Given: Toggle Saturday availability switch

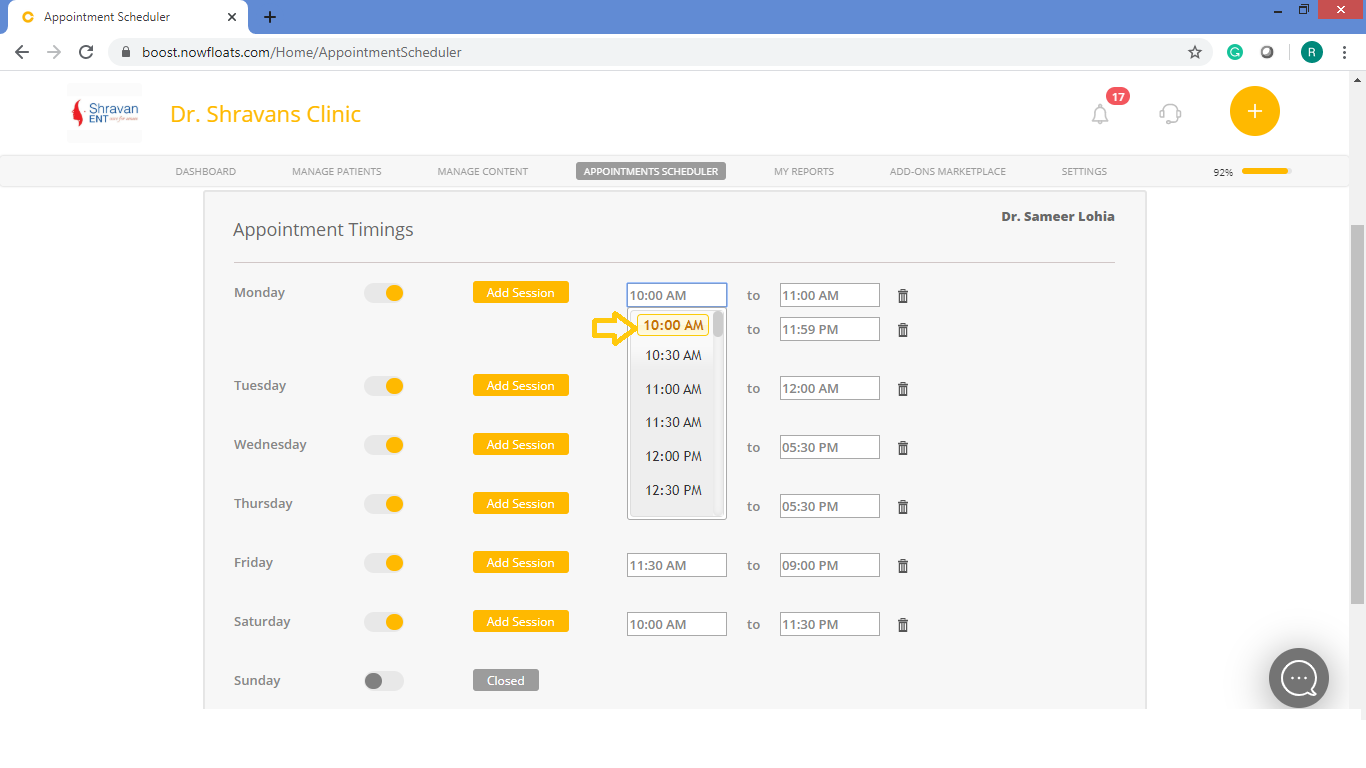Looking at the screenshot, I should (x=384, y=622).
